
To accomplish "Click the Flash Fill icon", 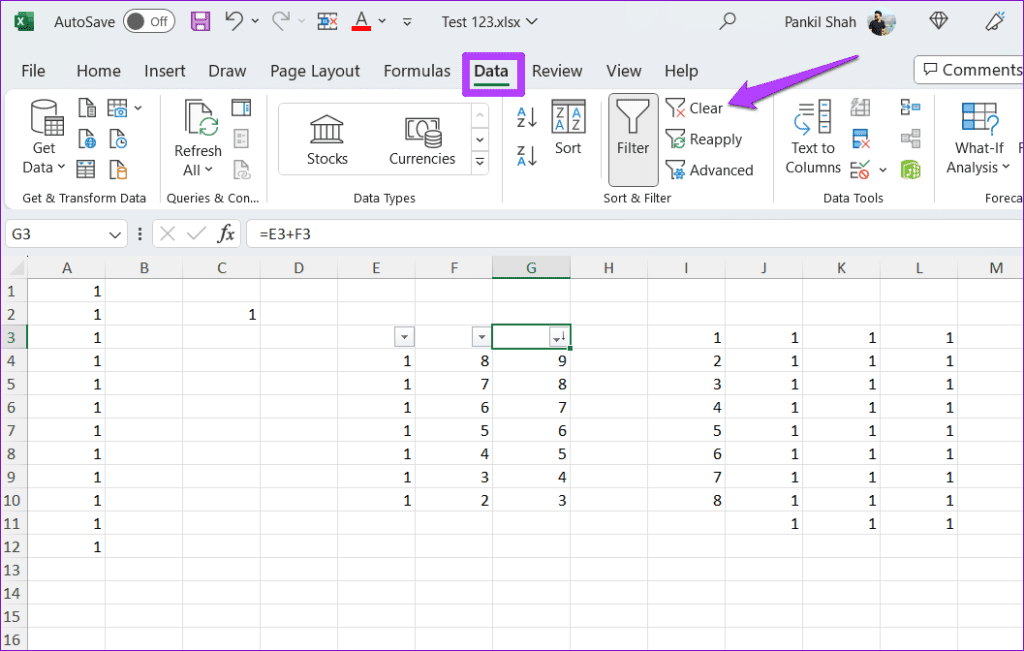I will click(861, 107).
